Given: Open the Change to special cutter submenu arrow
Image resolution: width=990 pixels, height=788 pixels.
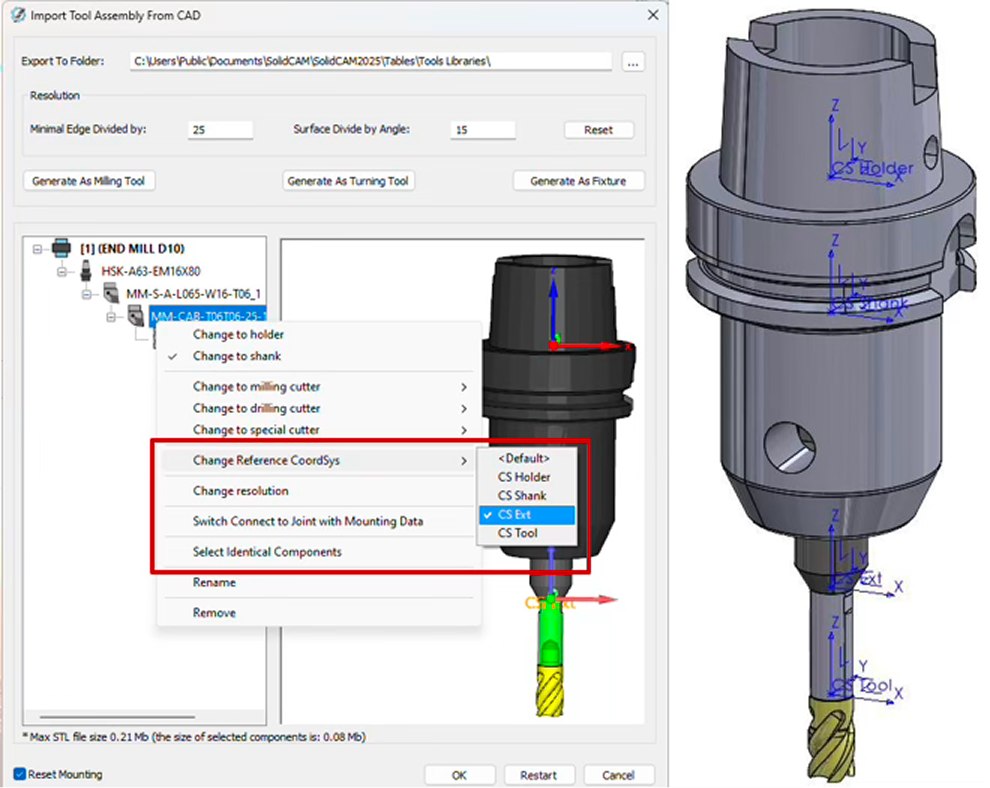Looking at the screenshot, I should (x=464, y=430).
